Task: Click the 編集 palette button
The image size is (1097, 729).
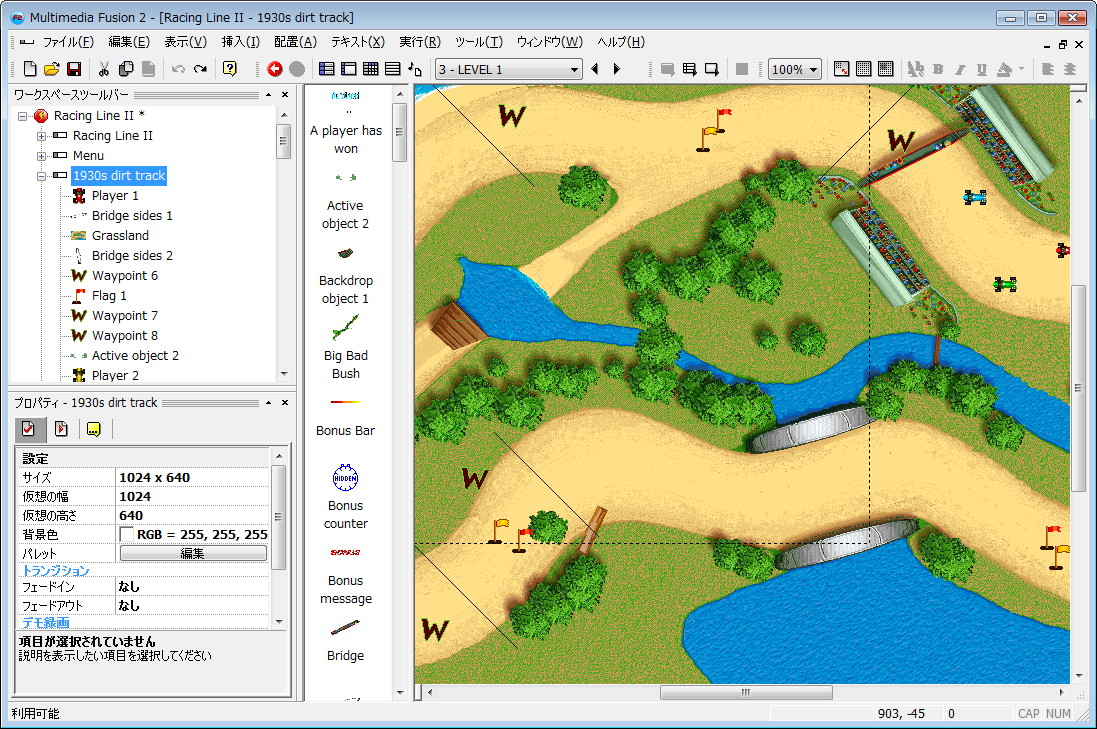Action: pos(193,553)
